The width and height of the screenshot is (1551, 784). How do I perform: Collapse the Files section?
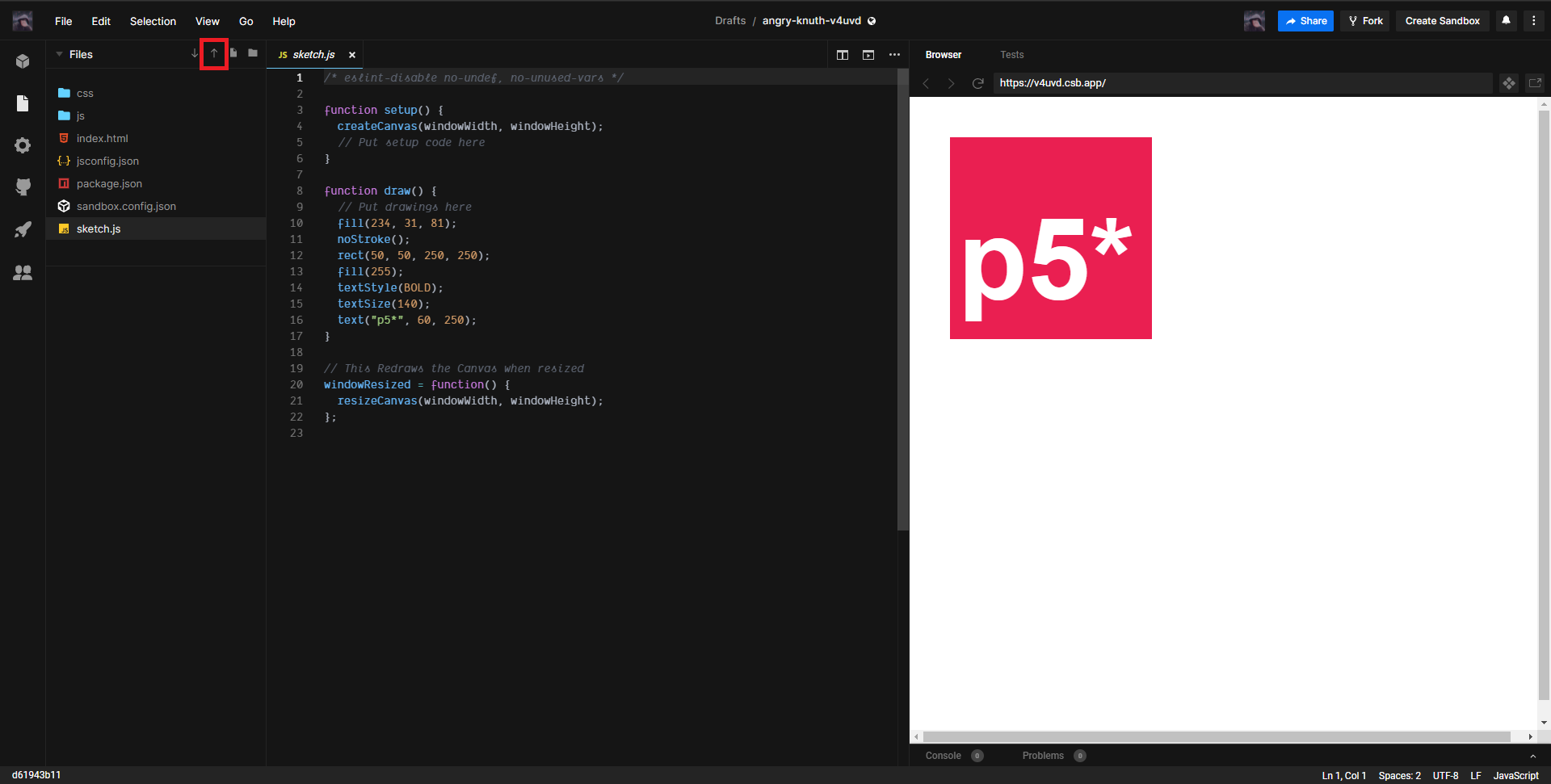pyautogui.click(x=59, y=54)
